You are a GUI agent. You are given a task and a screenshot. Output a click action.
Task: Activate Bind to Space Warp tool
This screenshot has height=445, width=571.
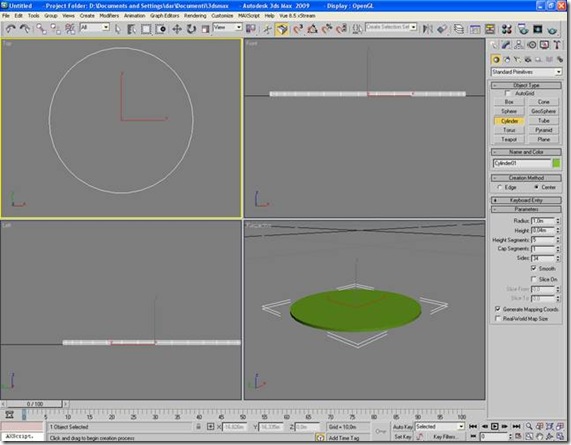pyautogui.click(x=70, y=29)
